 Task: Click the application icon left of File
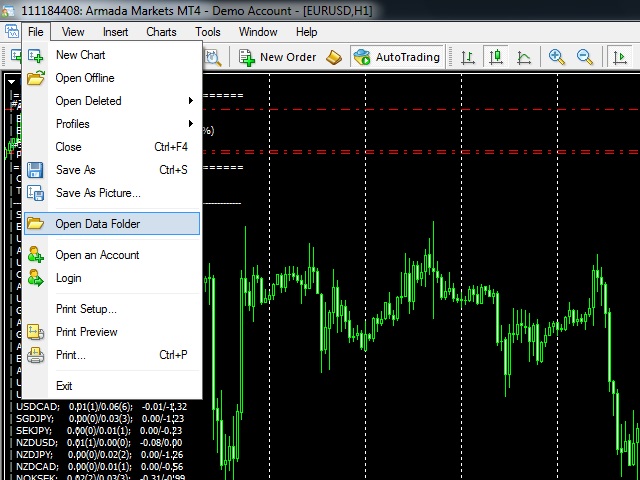click(12, 31)
